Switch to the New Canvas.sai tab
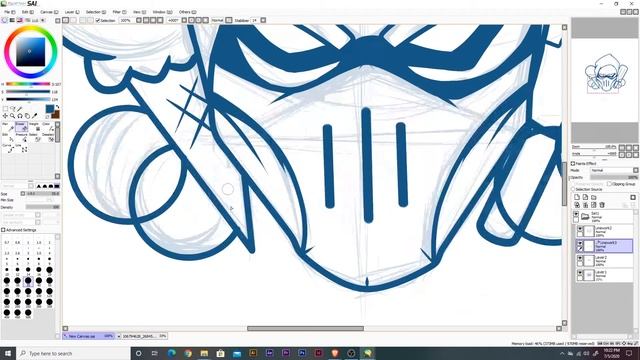Viewport: 640px width, 360px height. 89,336
